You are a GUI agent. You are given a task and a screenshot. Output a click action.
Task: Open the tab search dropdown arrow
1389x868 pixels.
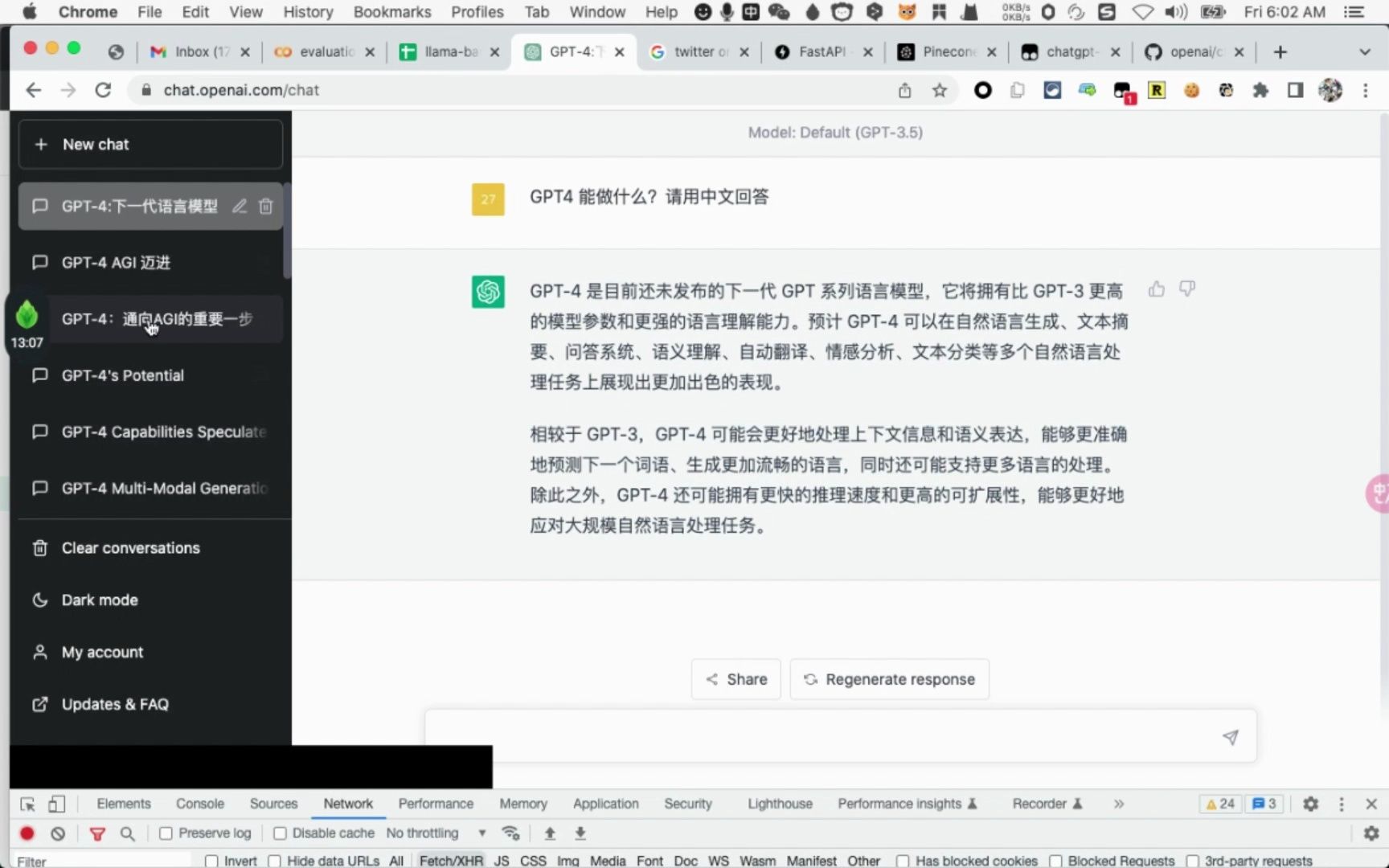(1365, 52)
